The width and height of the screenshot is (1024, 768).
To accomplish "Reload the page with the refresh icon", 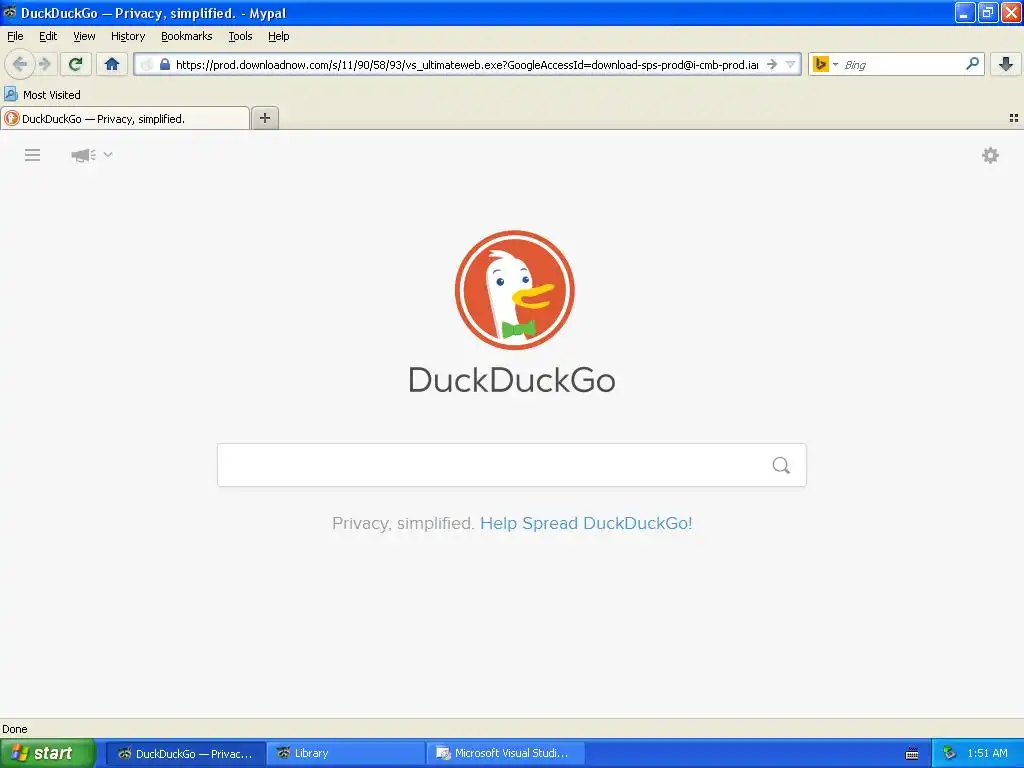I will pos(76,64).
